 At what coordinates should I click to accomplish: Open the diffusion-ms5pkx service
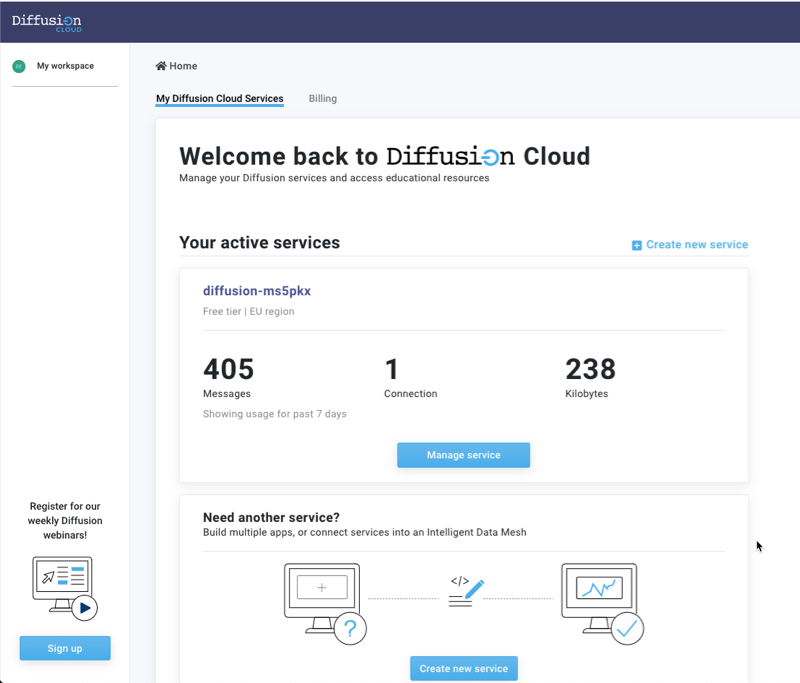tap(256, 290)
